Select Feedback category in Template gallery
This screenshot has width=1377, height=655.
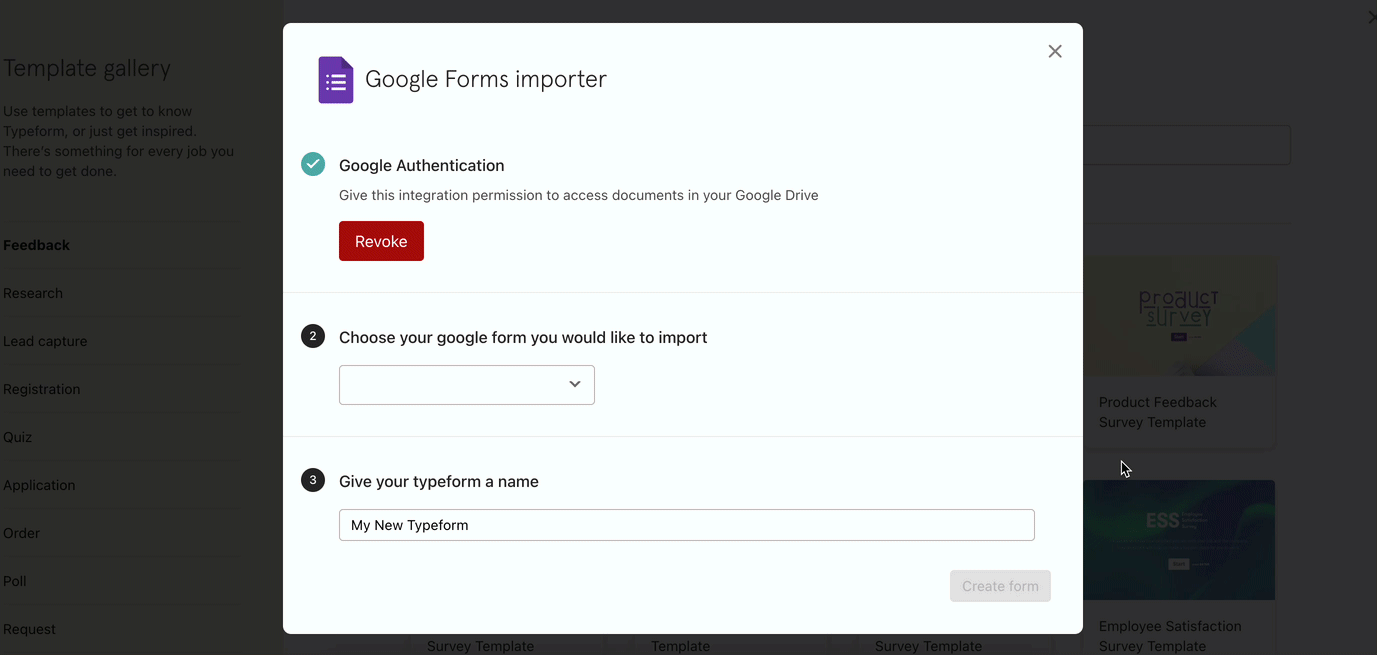click(36, 245)
